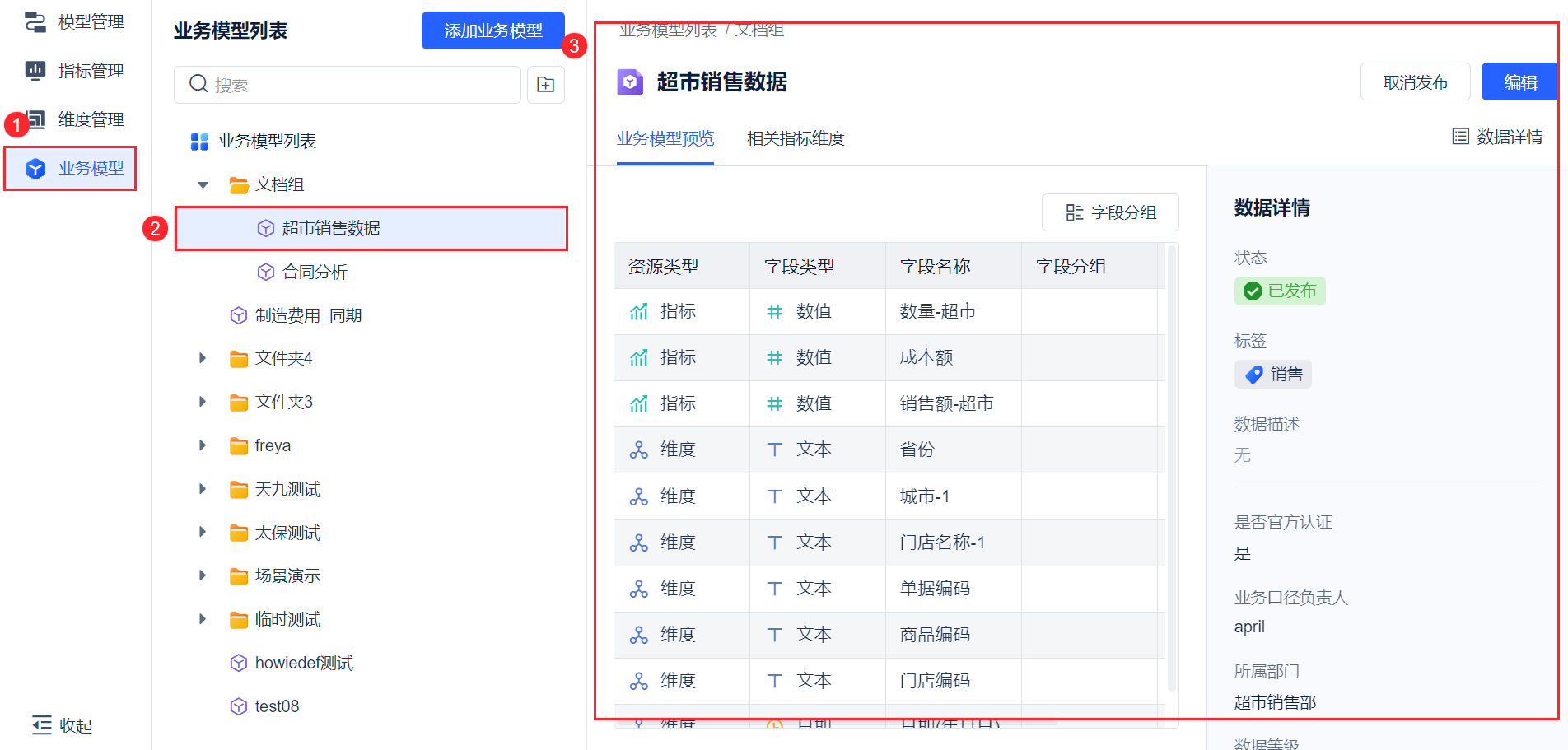This screenshot has height=750, width=1568.
Task: Click the 场景演示 folder icon
Action: click(239, 576)
